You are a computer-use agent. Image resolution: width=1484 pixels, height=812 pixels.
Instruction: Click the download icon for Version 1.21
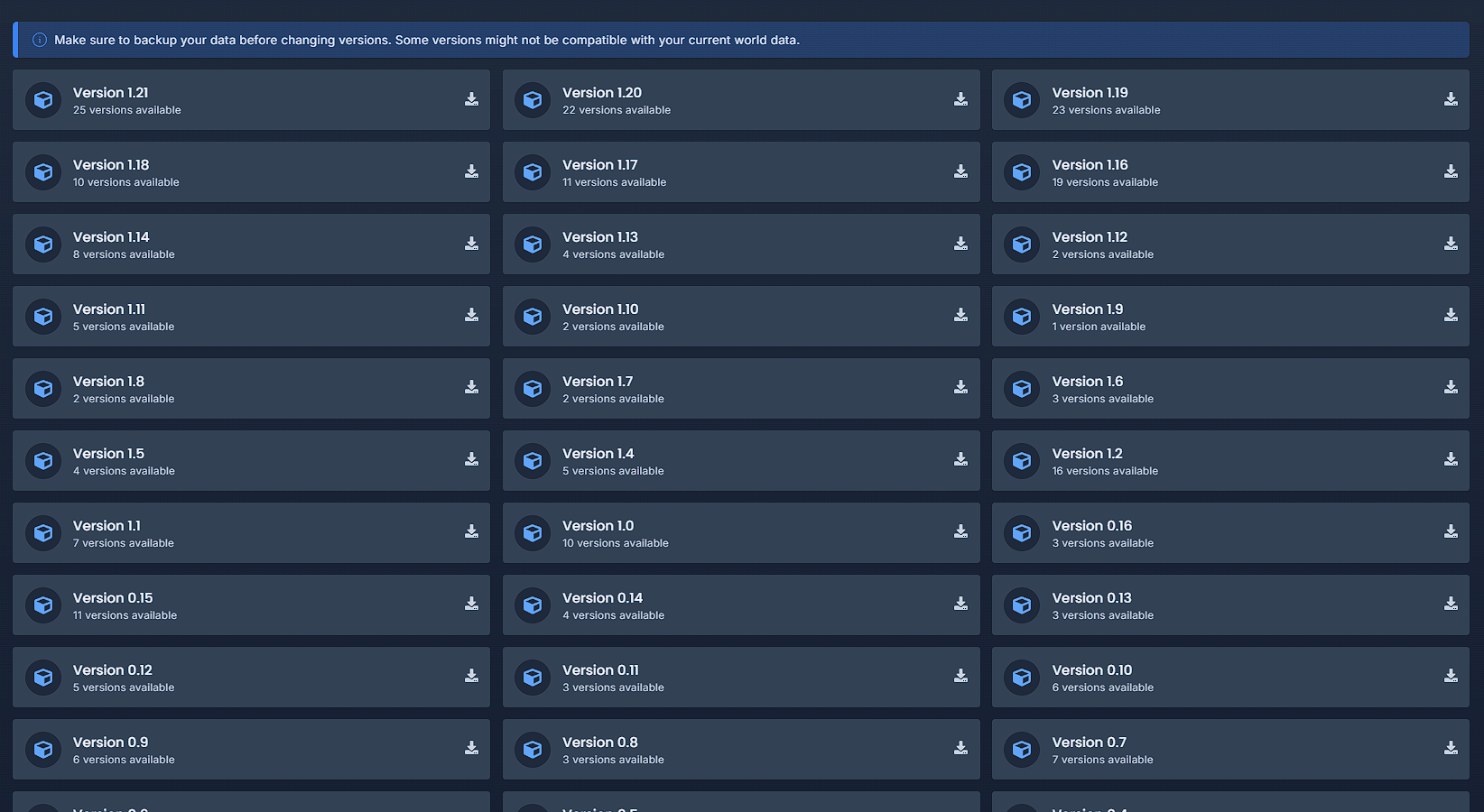click(471, 99)
